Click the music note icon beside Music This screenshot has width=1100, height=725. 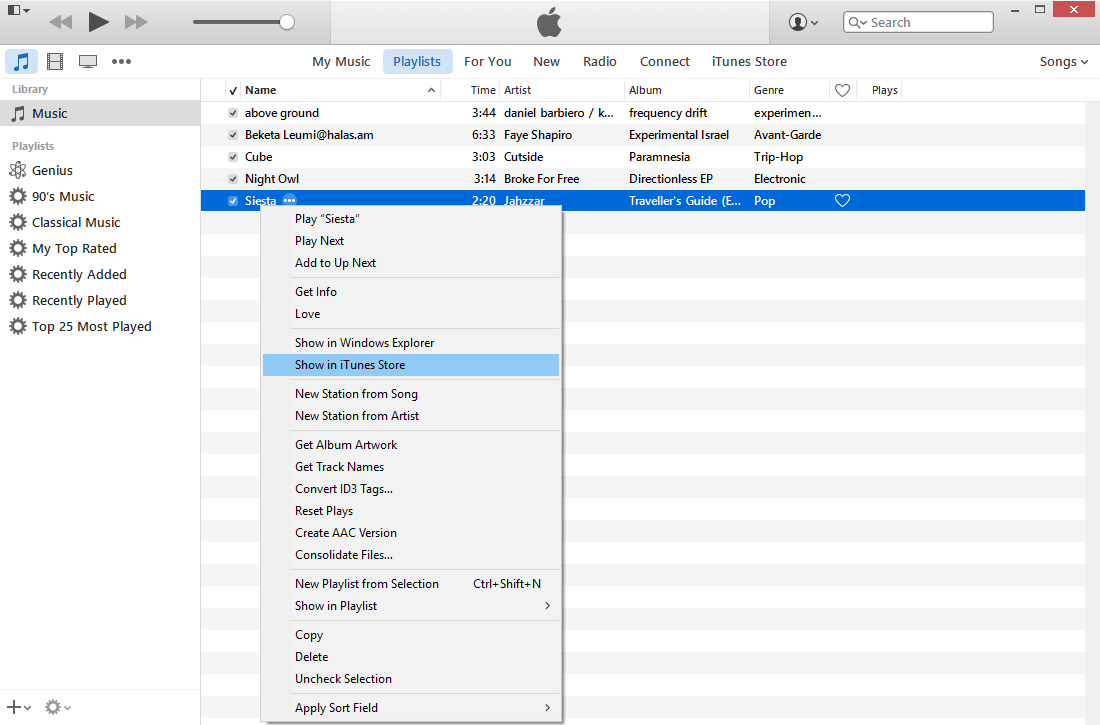18,113
